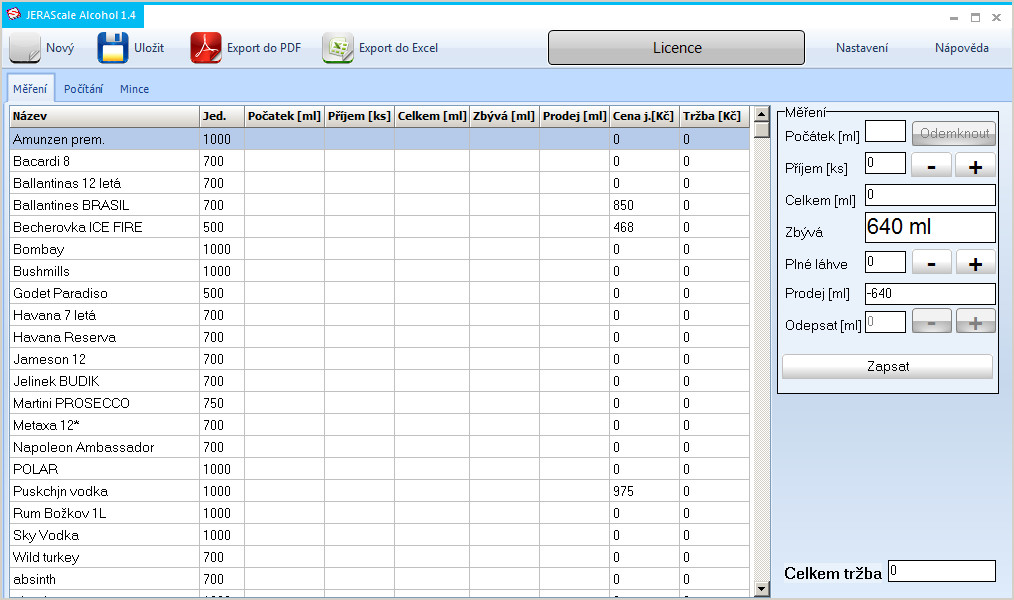Decrease Plné láhve with minus button
This screenshot has height=600, width=1014.
click(x=931, y=262)
